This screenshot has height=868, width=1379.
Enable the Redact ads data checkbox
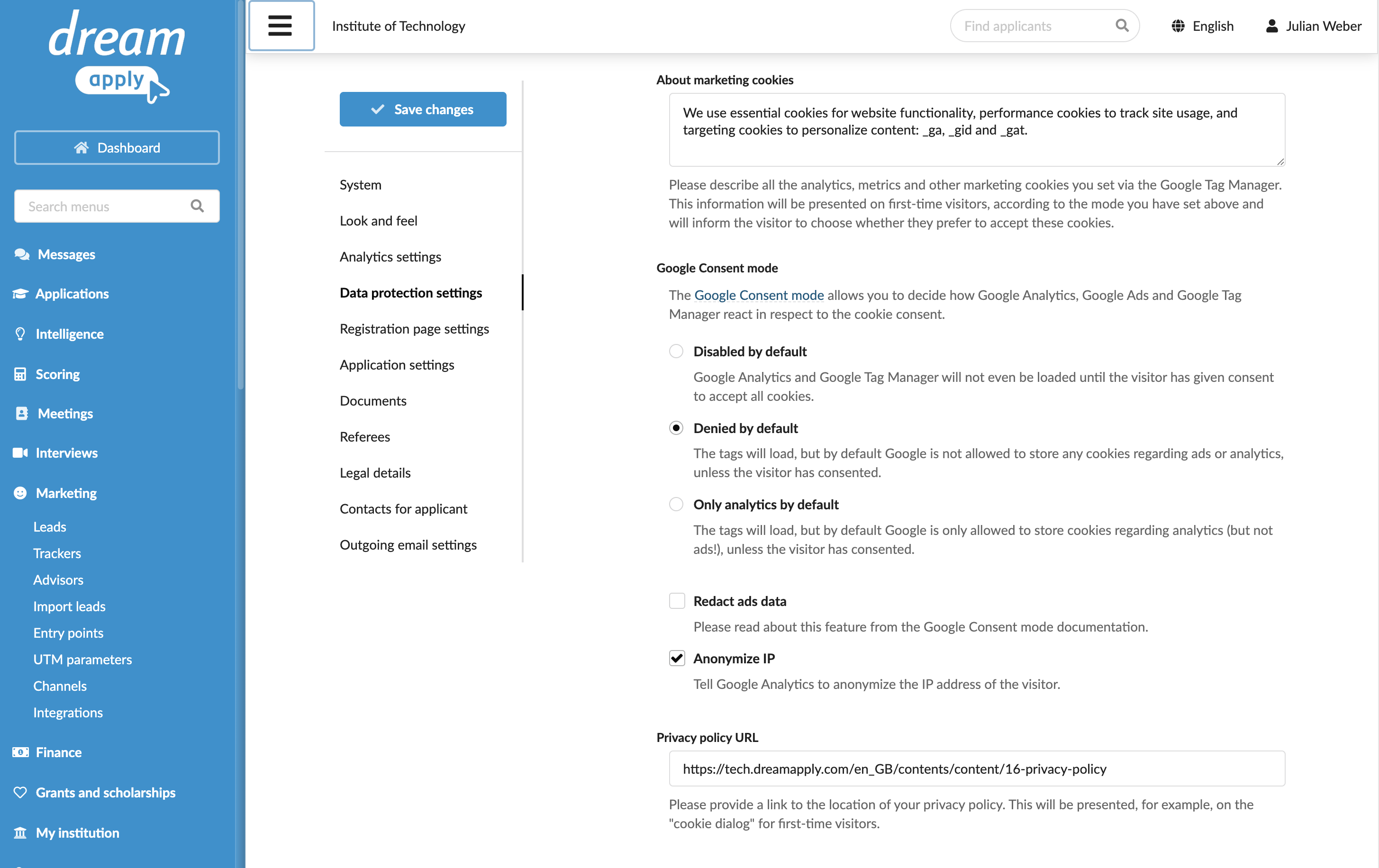[x=677, y=601]
